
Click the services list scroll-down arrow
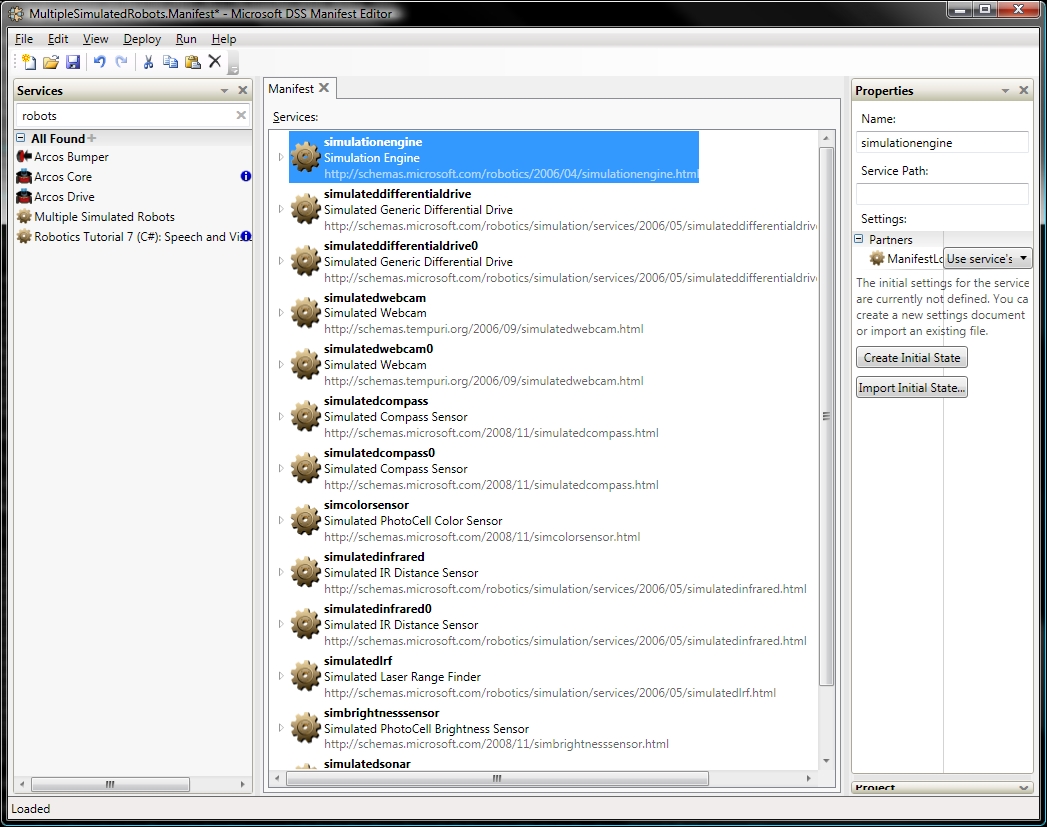pyautogui.click(x=826, y=760)
